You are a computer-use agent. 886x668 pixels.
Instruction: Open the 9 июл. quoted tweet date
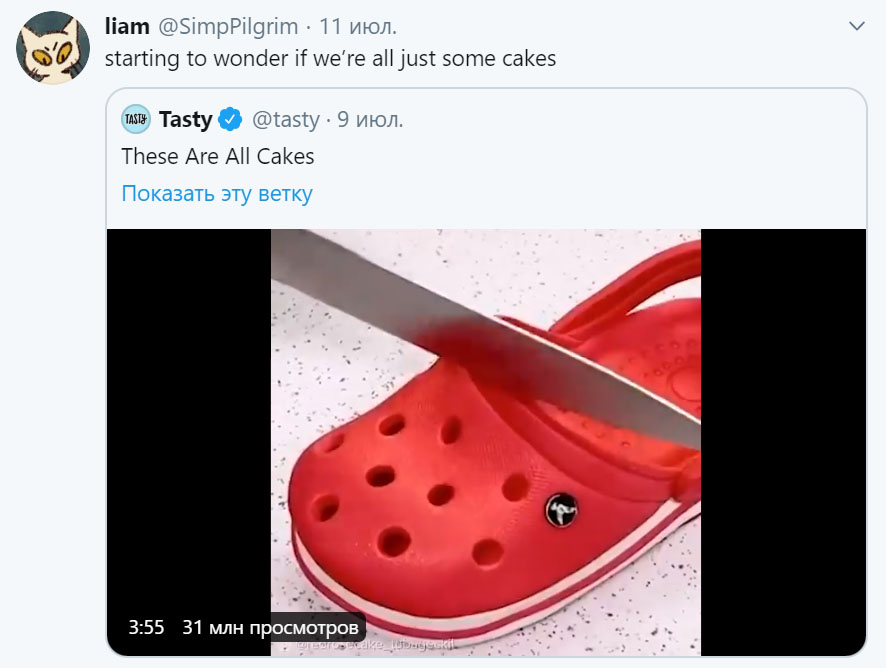(370, 120)
